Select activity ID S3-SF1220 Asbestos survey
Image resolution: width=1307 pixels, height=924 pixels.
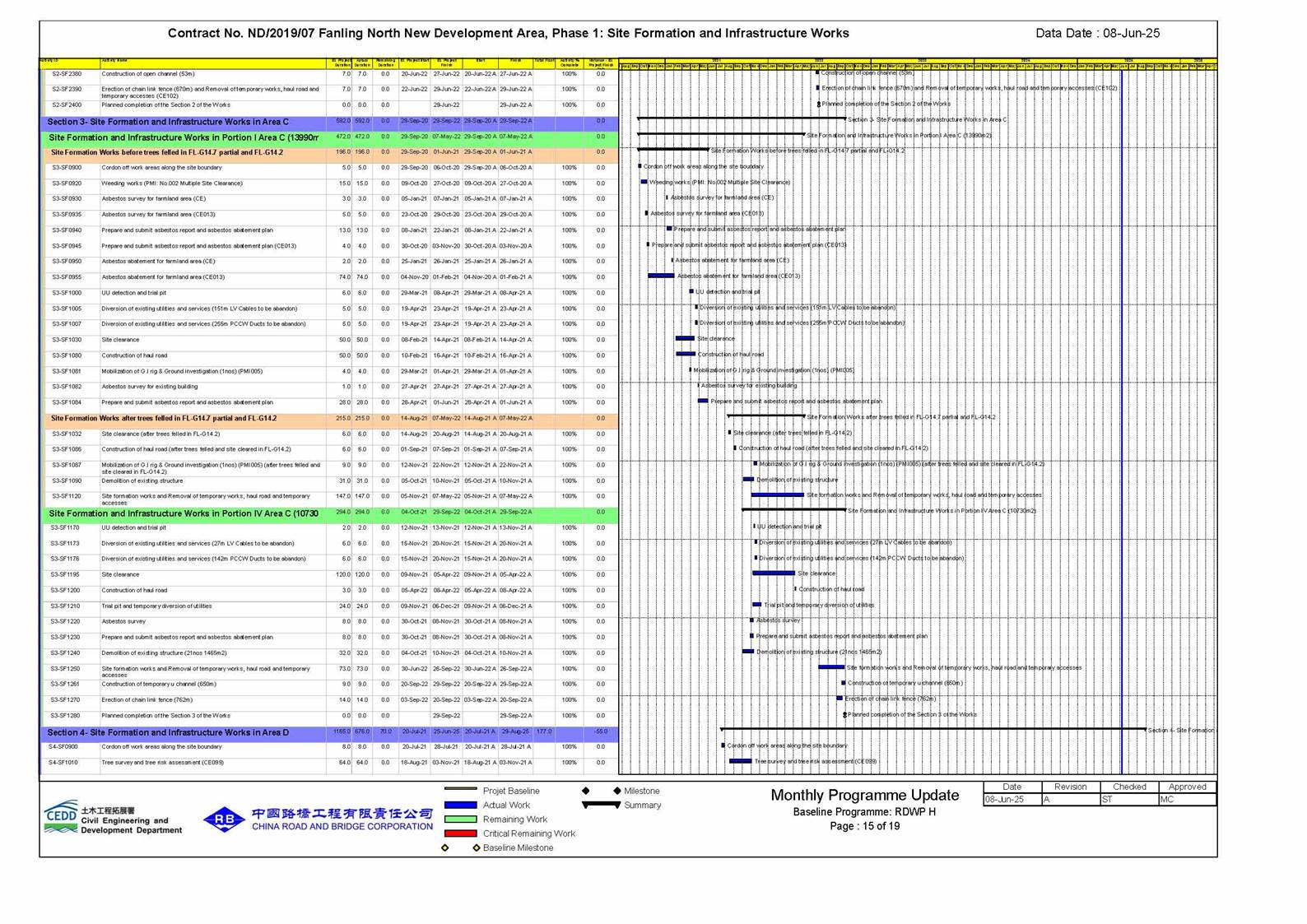pos(65,621)
